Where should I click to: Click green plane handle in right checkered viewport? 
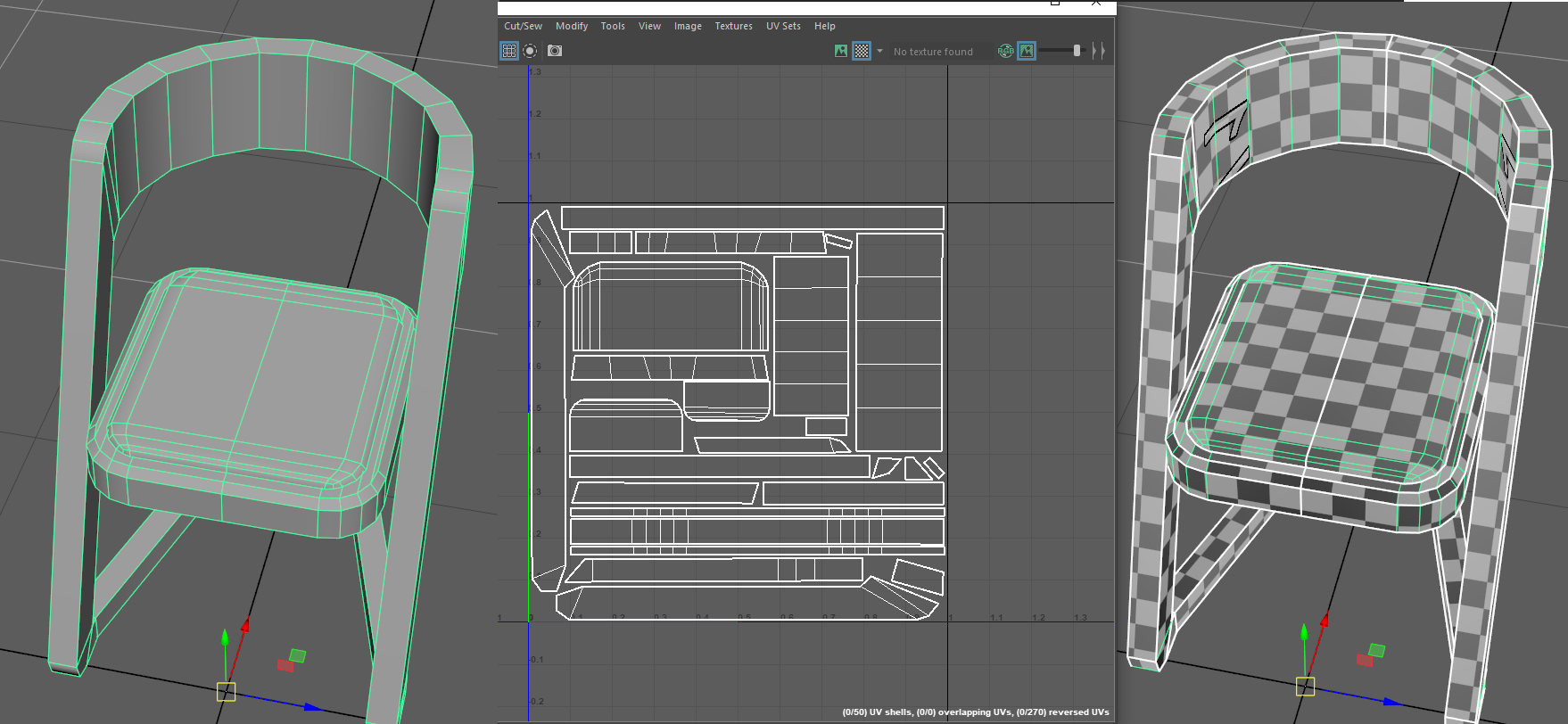(x=1377, y=651)
